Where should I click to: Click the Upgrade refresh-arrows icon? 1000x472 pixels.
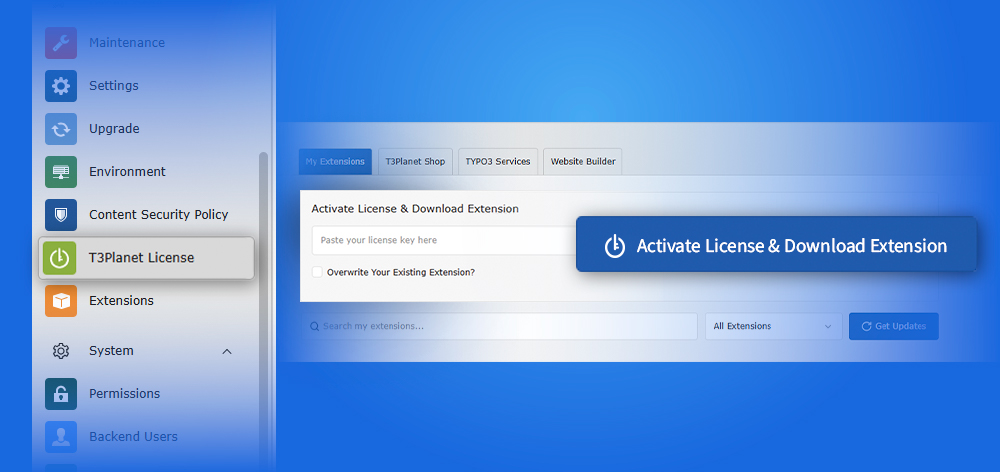click(61, 129)
